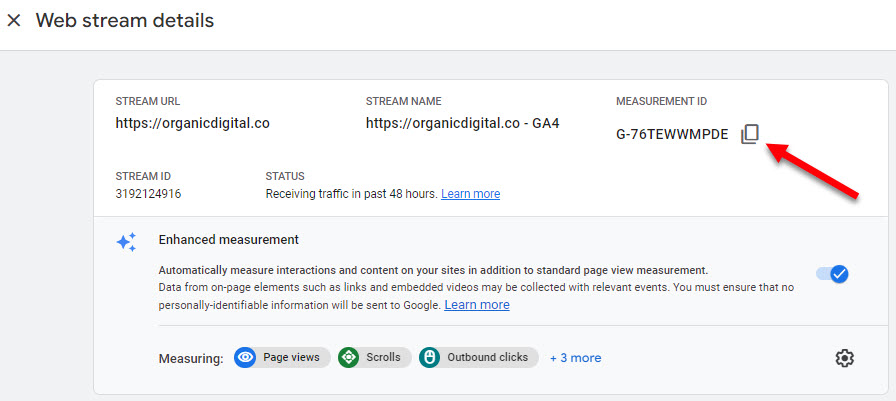Click the stream name ending in GA4
Viewport: 896px width, 401px height.
462,124
